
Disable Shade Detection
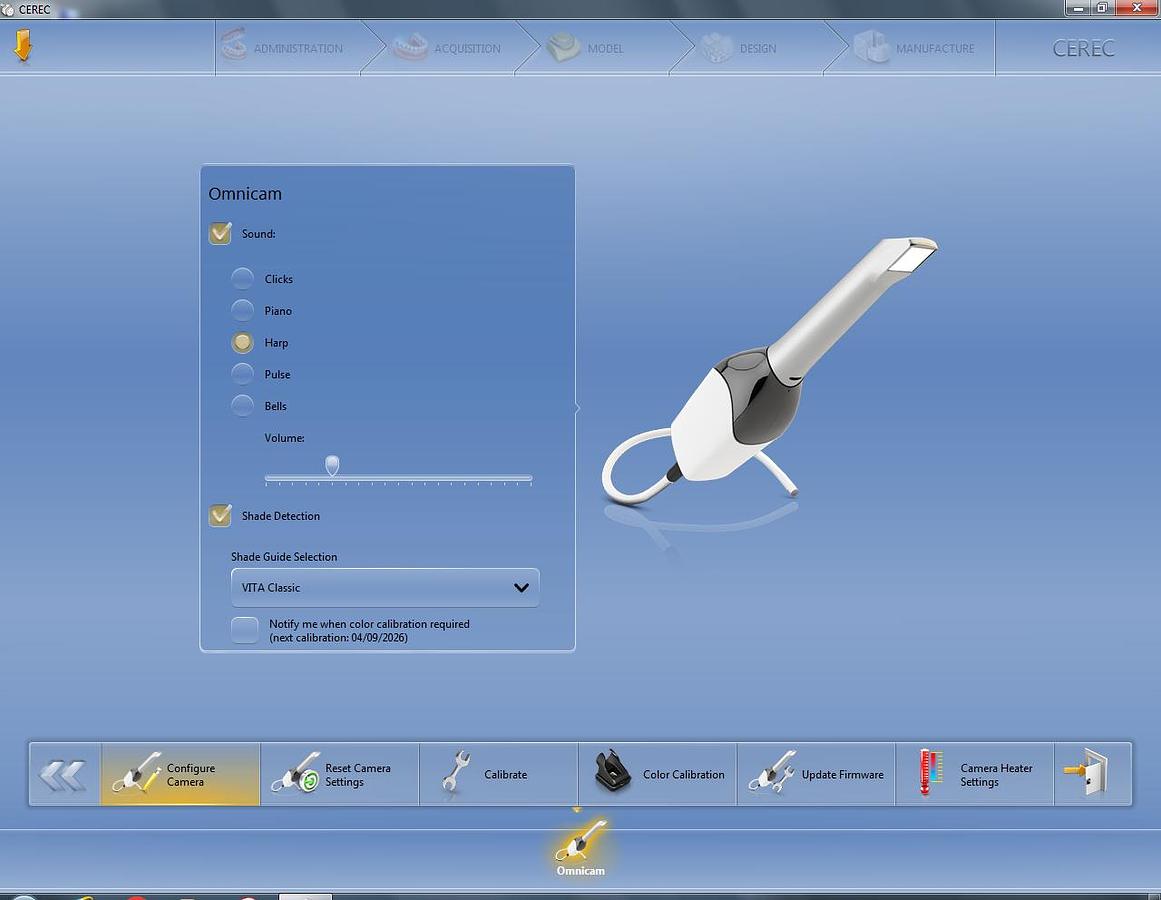220,515
